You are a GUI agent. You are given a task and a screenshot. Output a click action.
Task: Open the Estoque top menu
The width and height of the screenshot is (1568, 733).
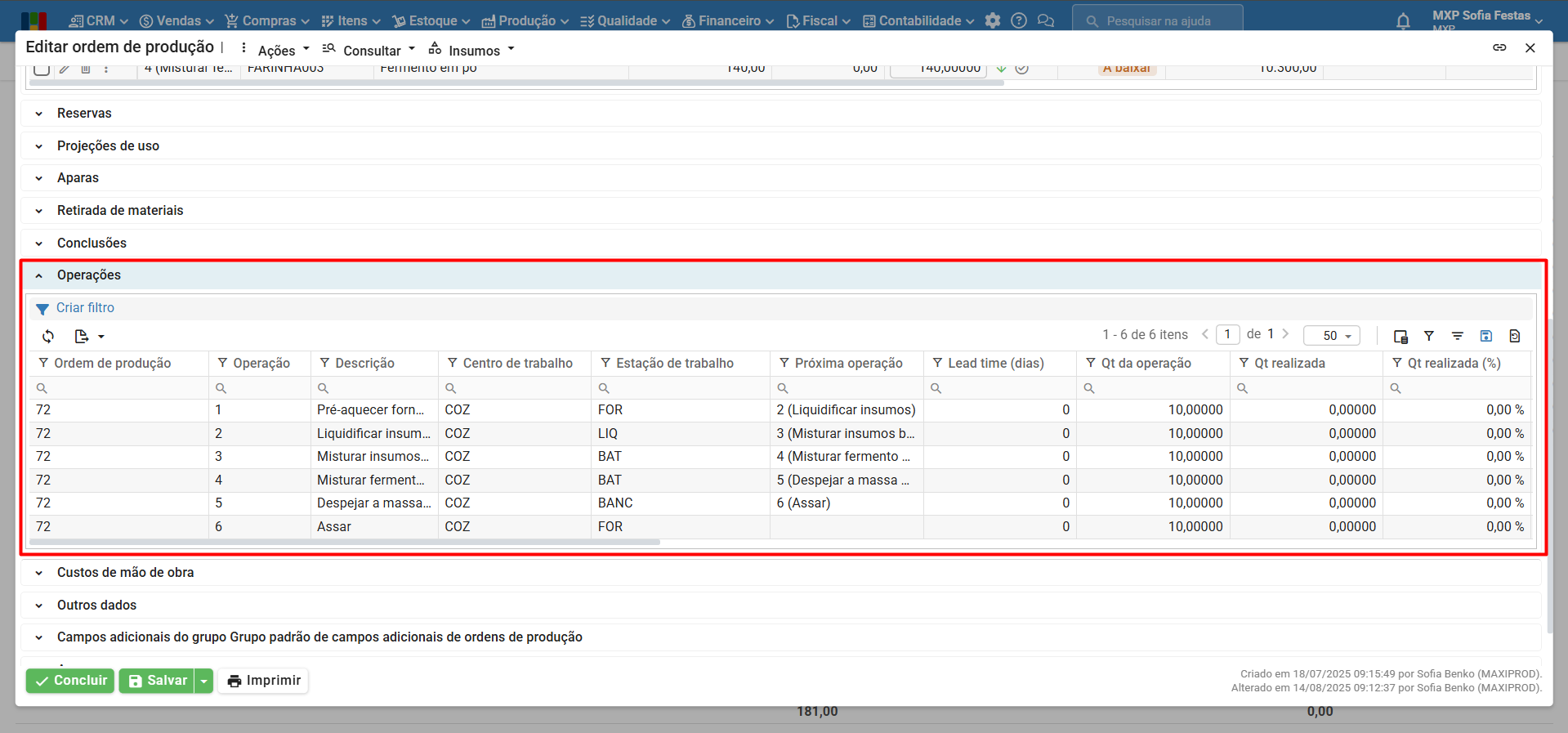pos(431,21)
